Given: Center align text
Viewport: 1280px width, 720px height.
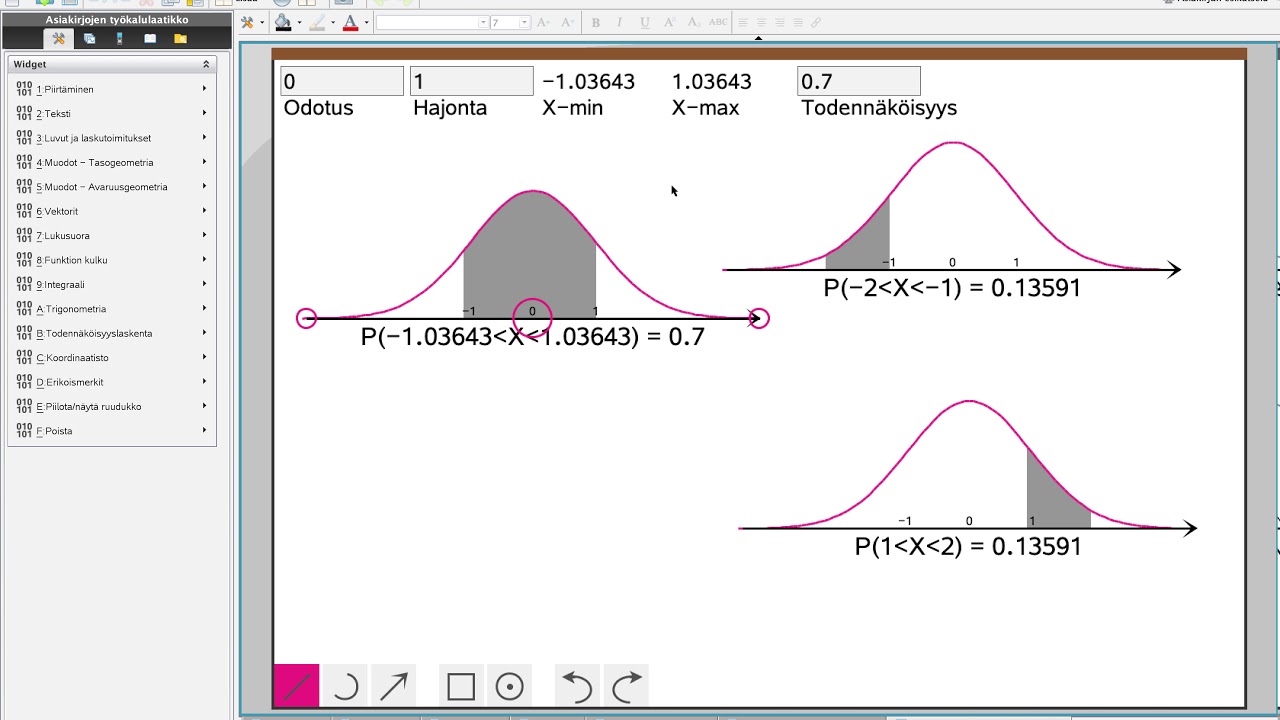Looking at the screenshot, I should [x=762, y=22].
